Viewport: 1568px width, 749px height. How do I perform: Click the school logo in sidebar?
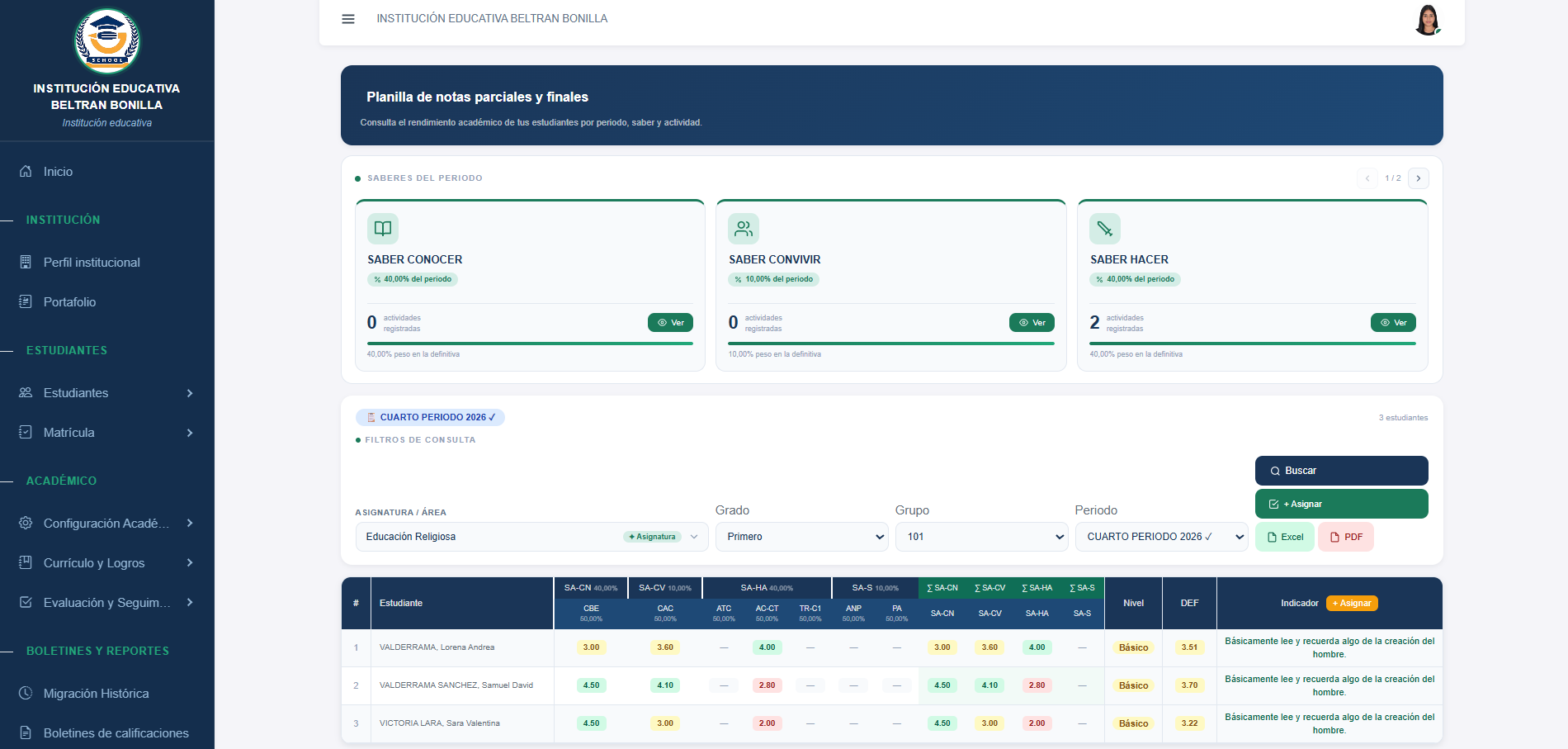(107, 41)
